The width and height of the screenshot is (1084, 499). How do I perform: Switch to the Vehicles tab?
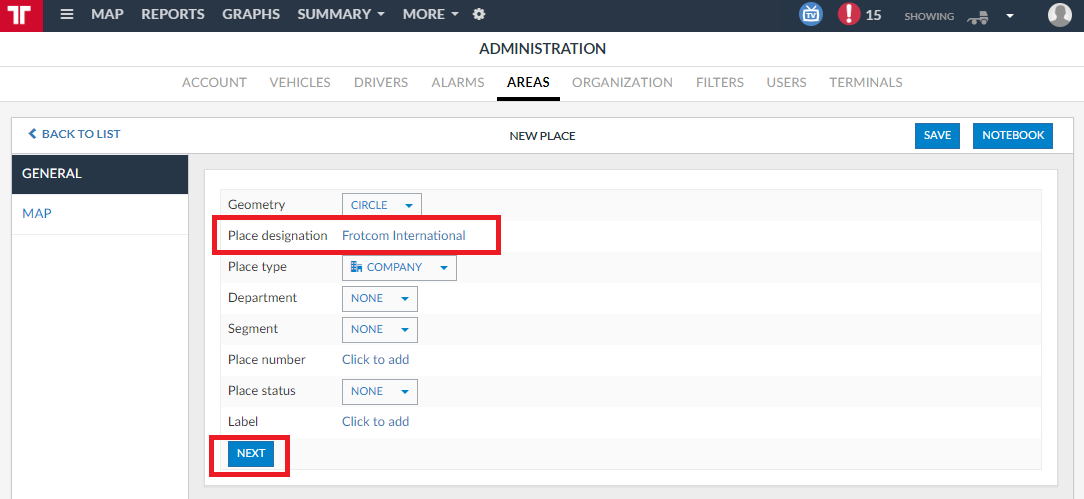300,83
